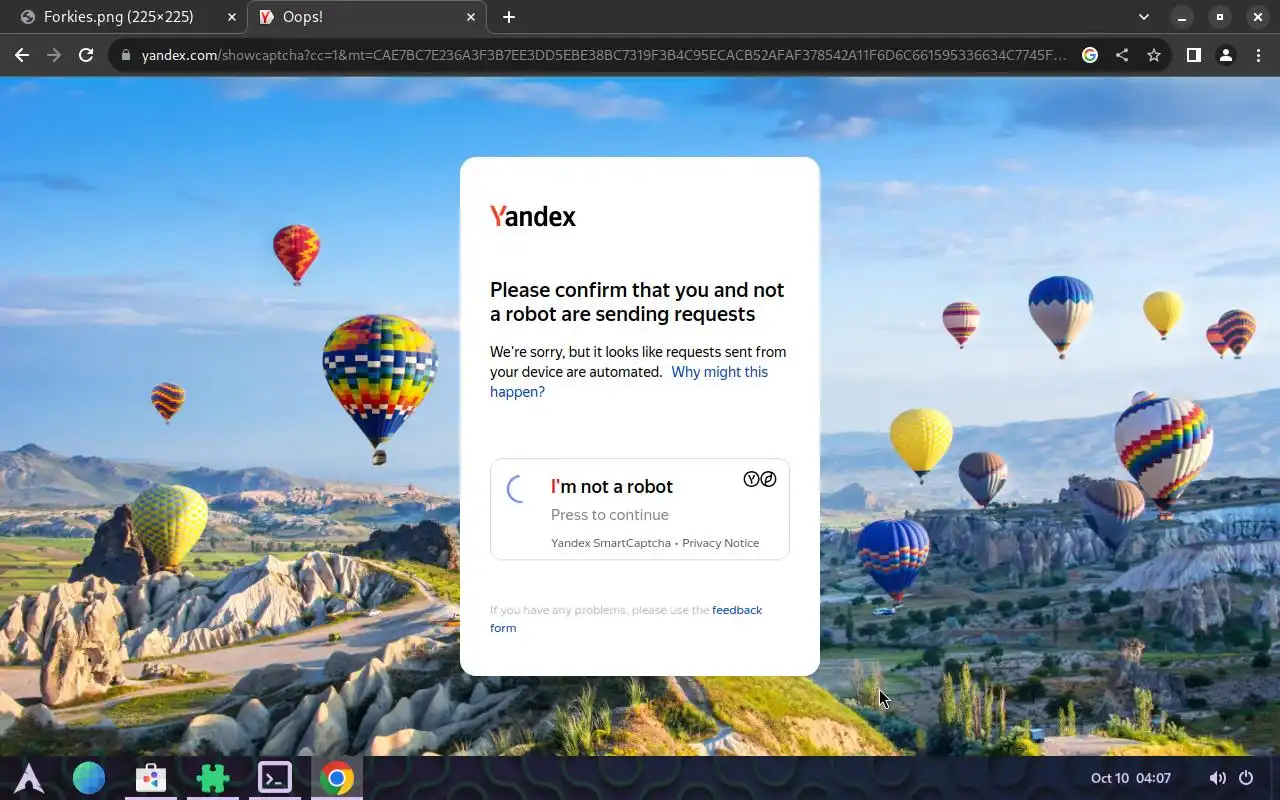Bookmark this page with the star
The height and width of the screenshot is (800, 1280).
1154,55
